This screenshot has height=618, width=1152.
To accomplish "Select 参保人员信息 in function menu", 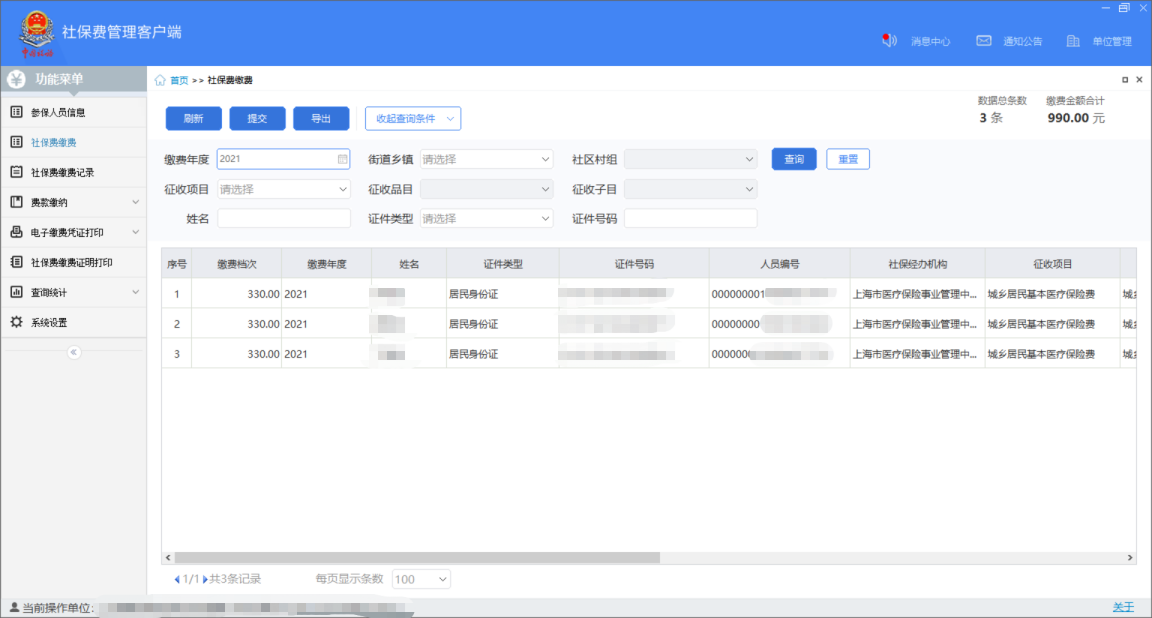I will 58,112.
